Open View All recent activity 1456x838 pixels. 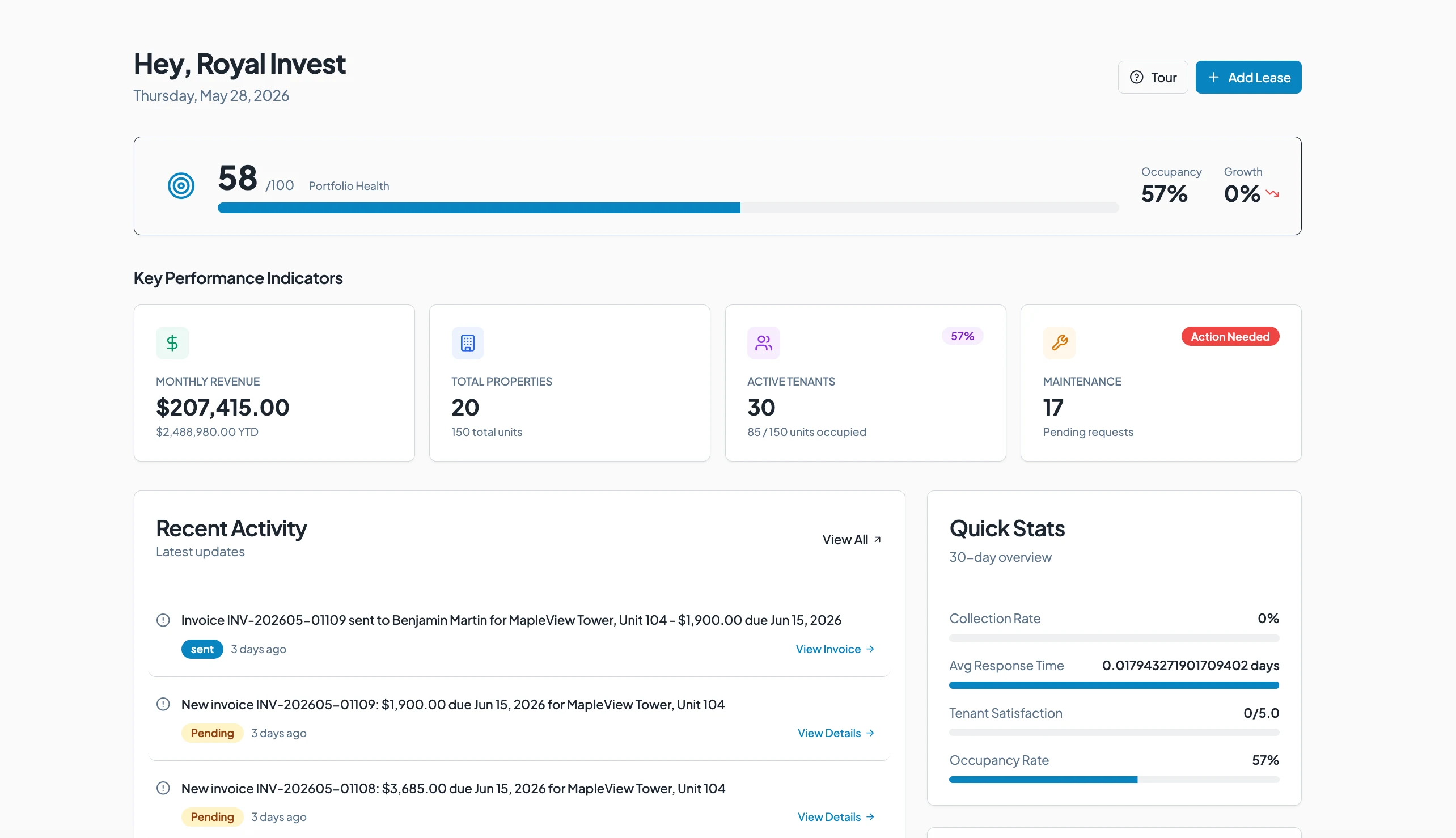[x=851, y=539]
